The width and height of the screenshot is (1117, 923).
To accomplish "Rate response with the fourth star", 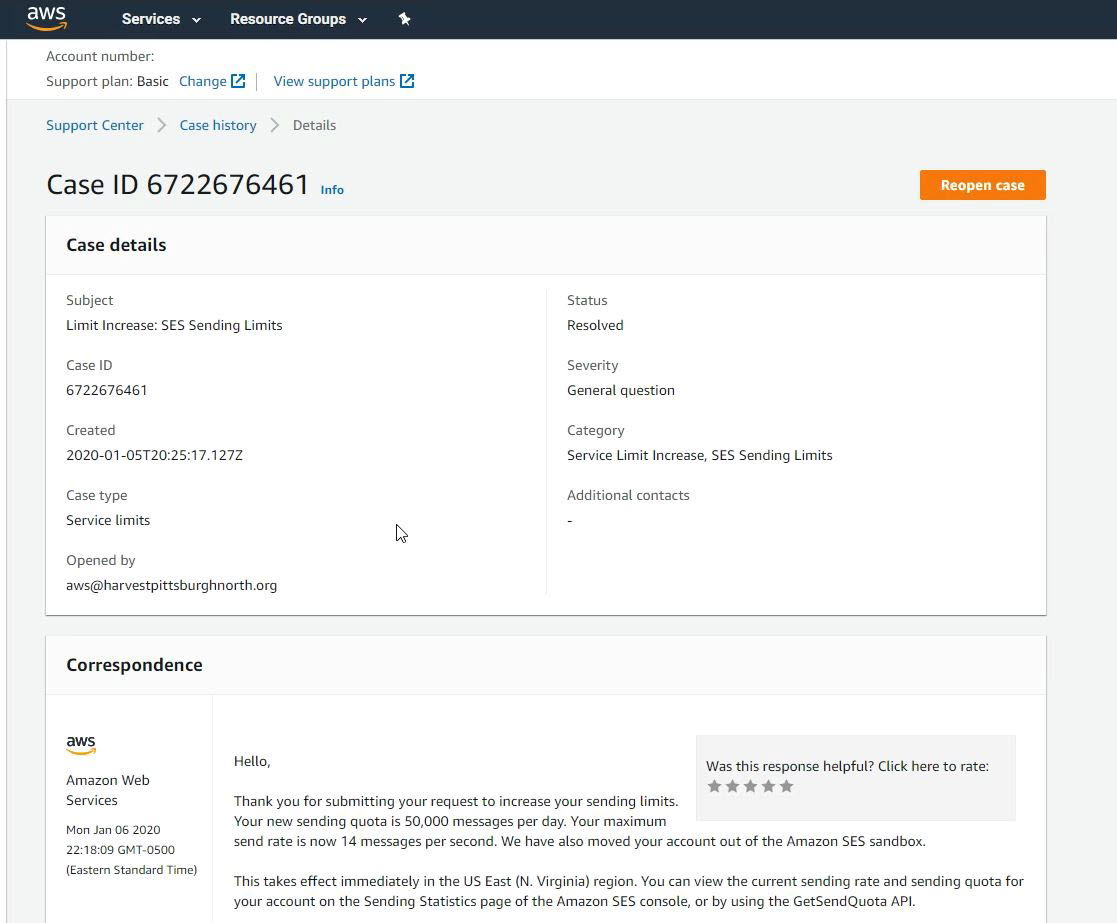I will (x=768, y=786).
